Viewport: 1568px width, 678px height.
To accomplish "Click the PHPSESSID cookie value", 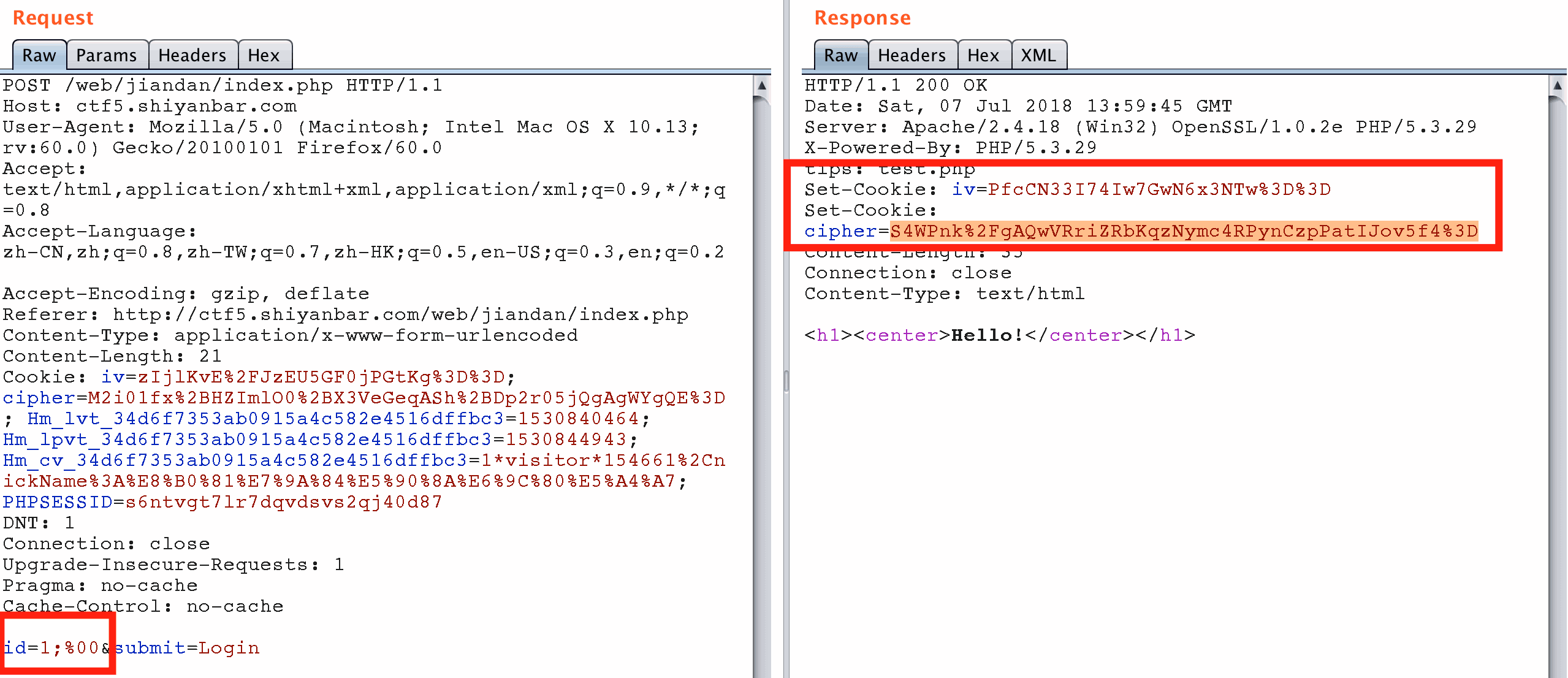I will (x=284, y=502).
